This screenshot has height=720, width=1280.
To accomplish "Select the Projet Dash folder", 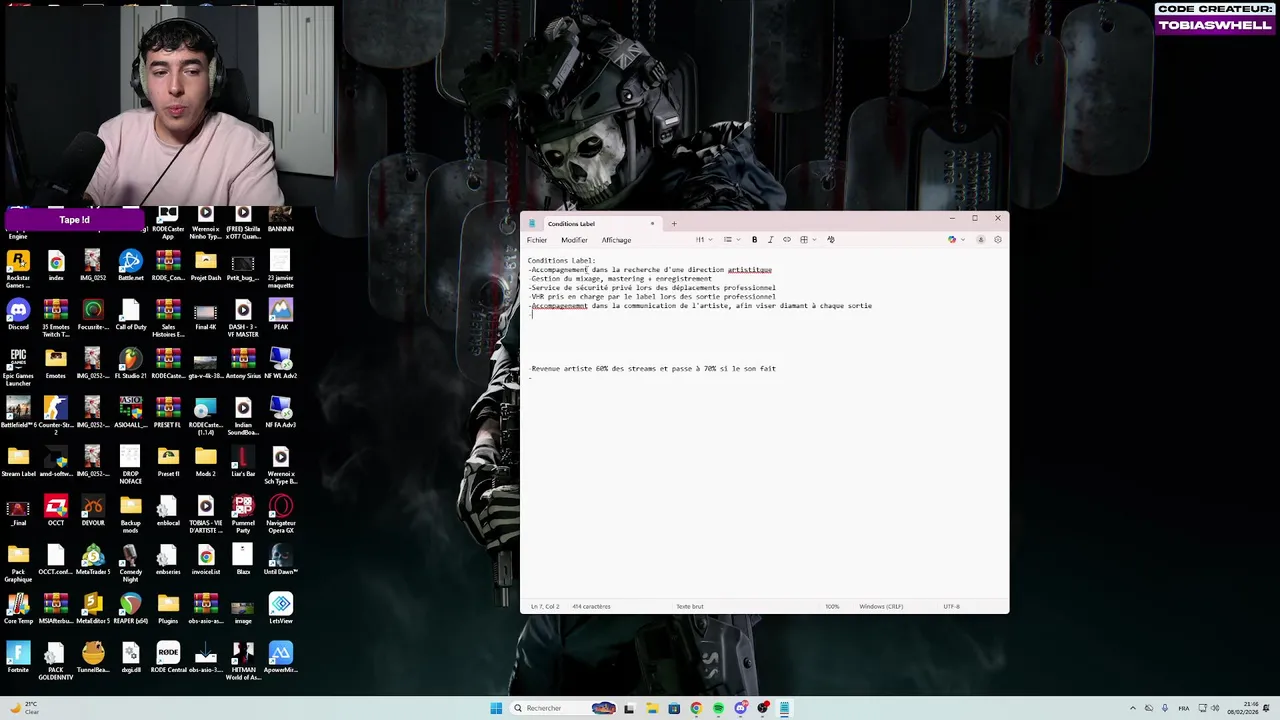I will [206, 266].
